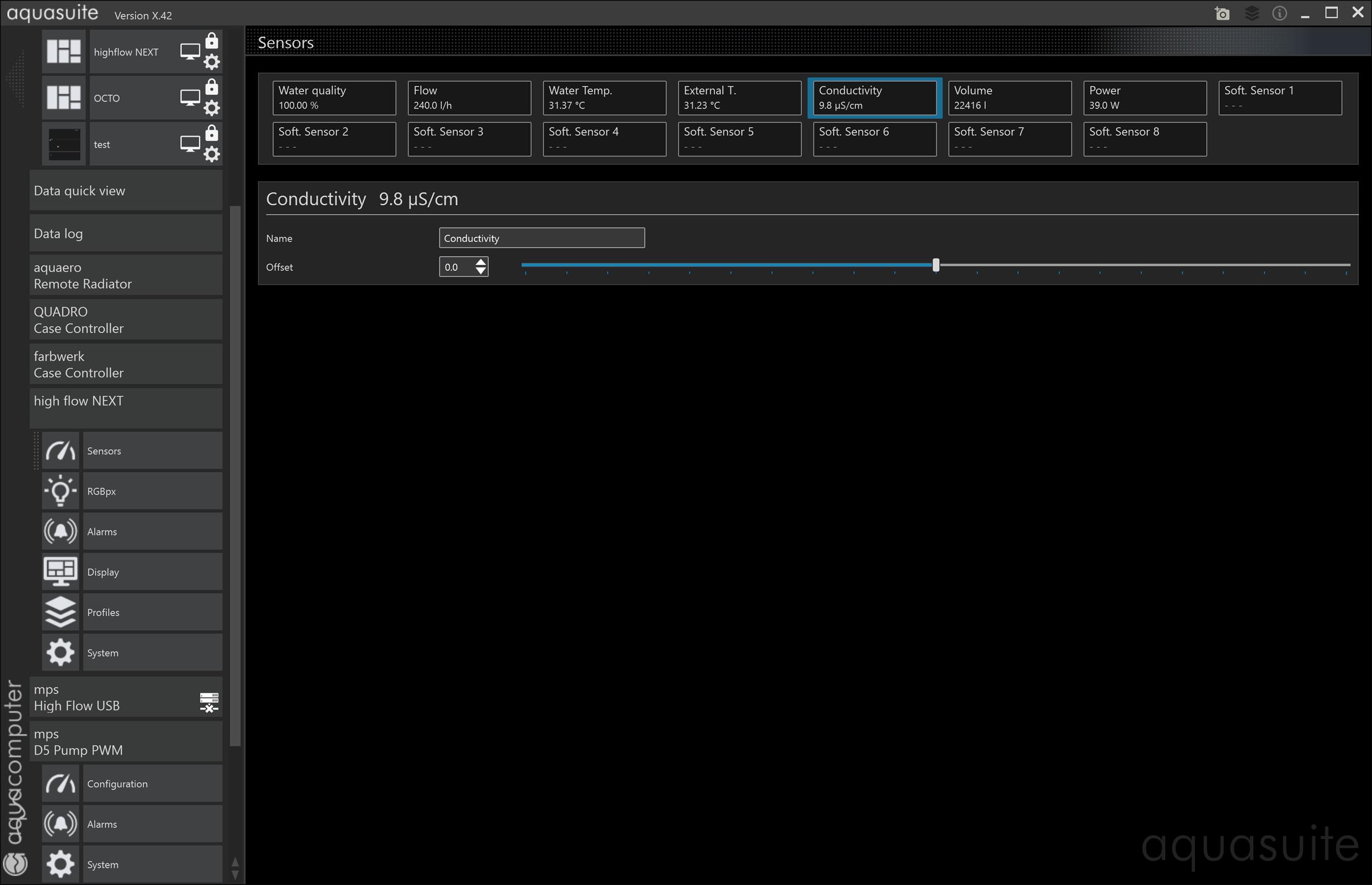Click the screenshot camera icon in title bar

click(1222, 13)
